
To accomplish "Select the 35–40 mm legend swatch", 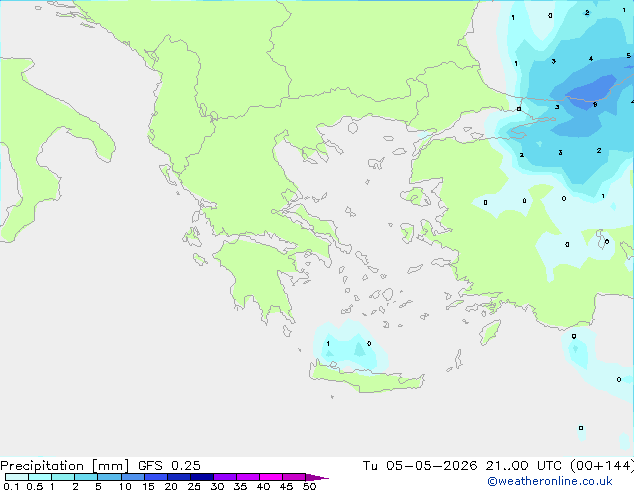I will click(x=247, y=477).
